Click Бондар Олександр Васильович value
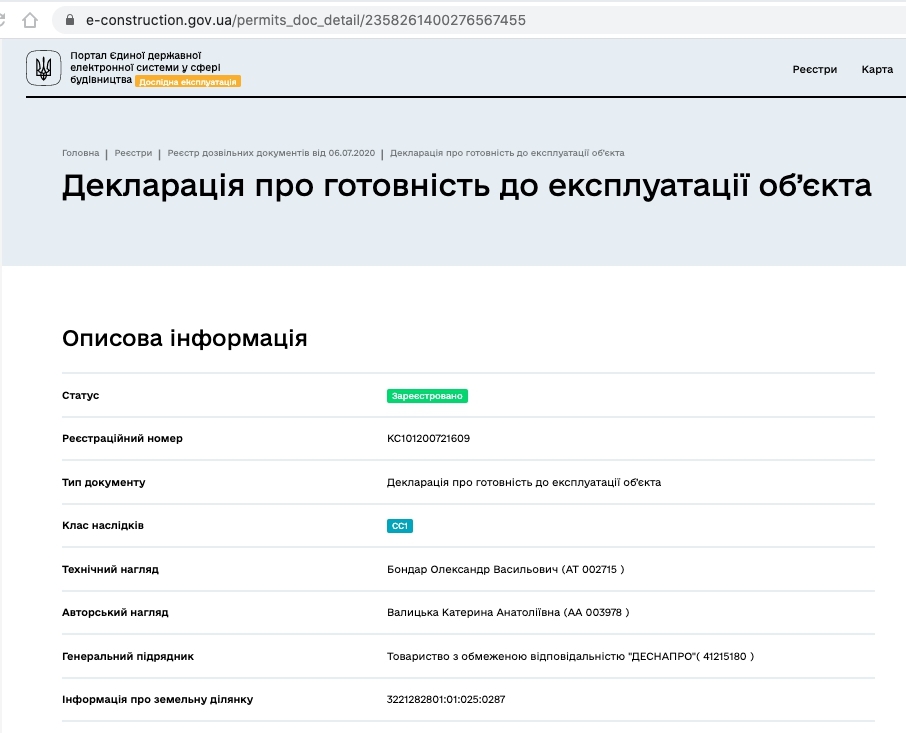906x733 pixels. 506,570
